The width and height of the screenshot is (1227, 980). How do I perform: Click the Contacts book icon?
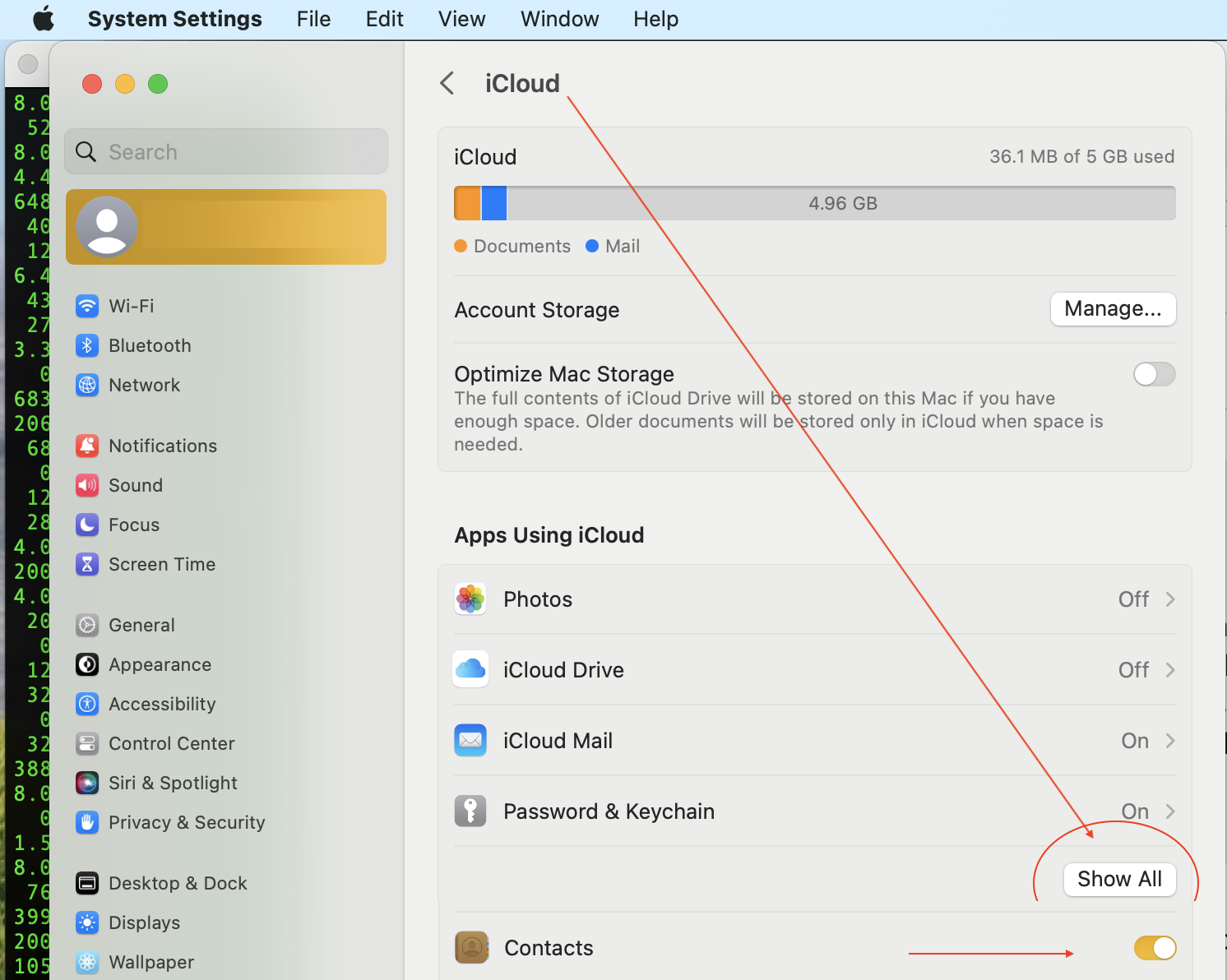pyautogui.click(x=472, y=947)
